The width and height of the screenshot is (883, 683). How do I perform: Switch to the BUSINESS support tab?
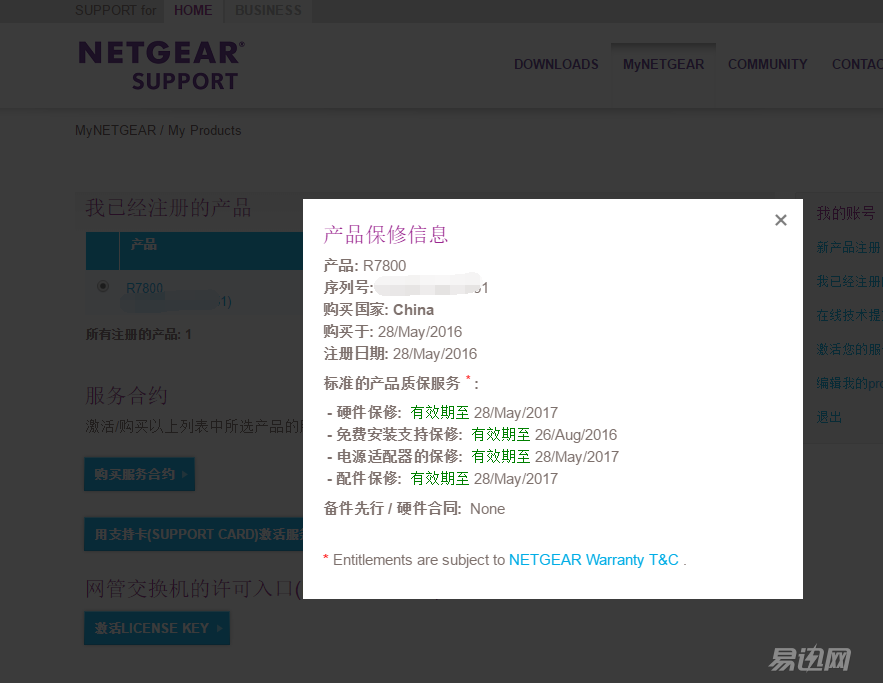[x=268, y=11]
